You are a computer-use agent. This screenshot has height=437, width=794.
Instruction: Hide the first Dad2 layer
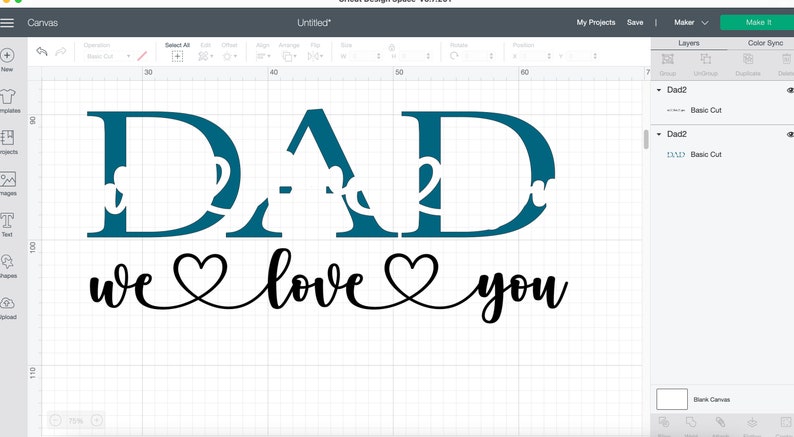790,90
